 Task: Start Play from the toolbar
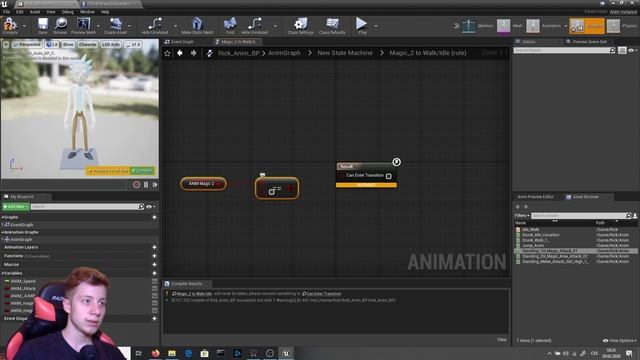pyautogui.click(x=362, y=25)
